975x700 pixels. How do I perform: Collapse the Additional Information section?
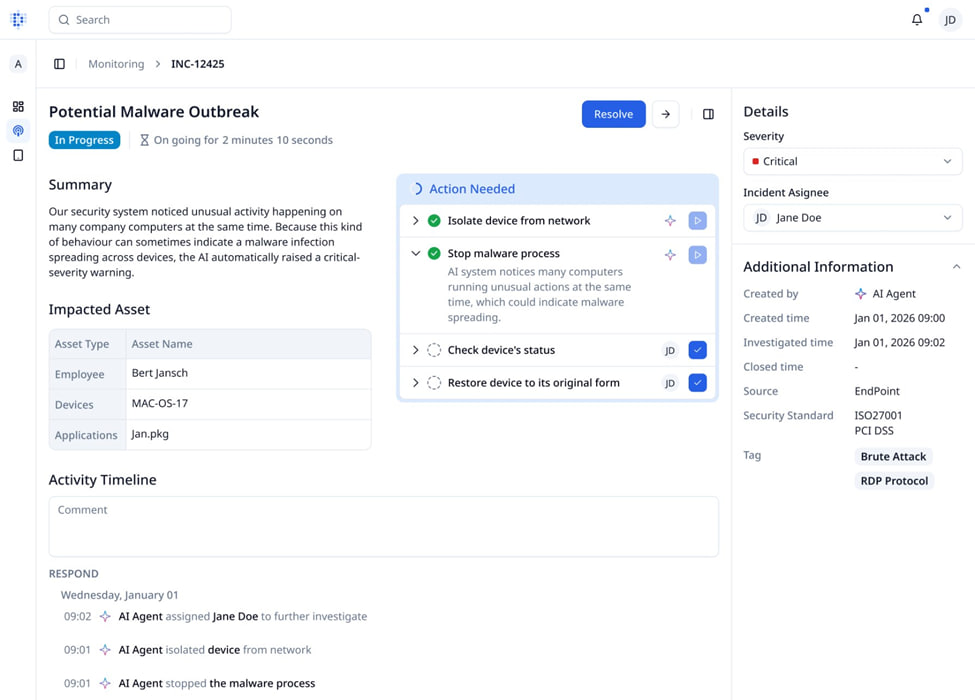coord(956,267)
